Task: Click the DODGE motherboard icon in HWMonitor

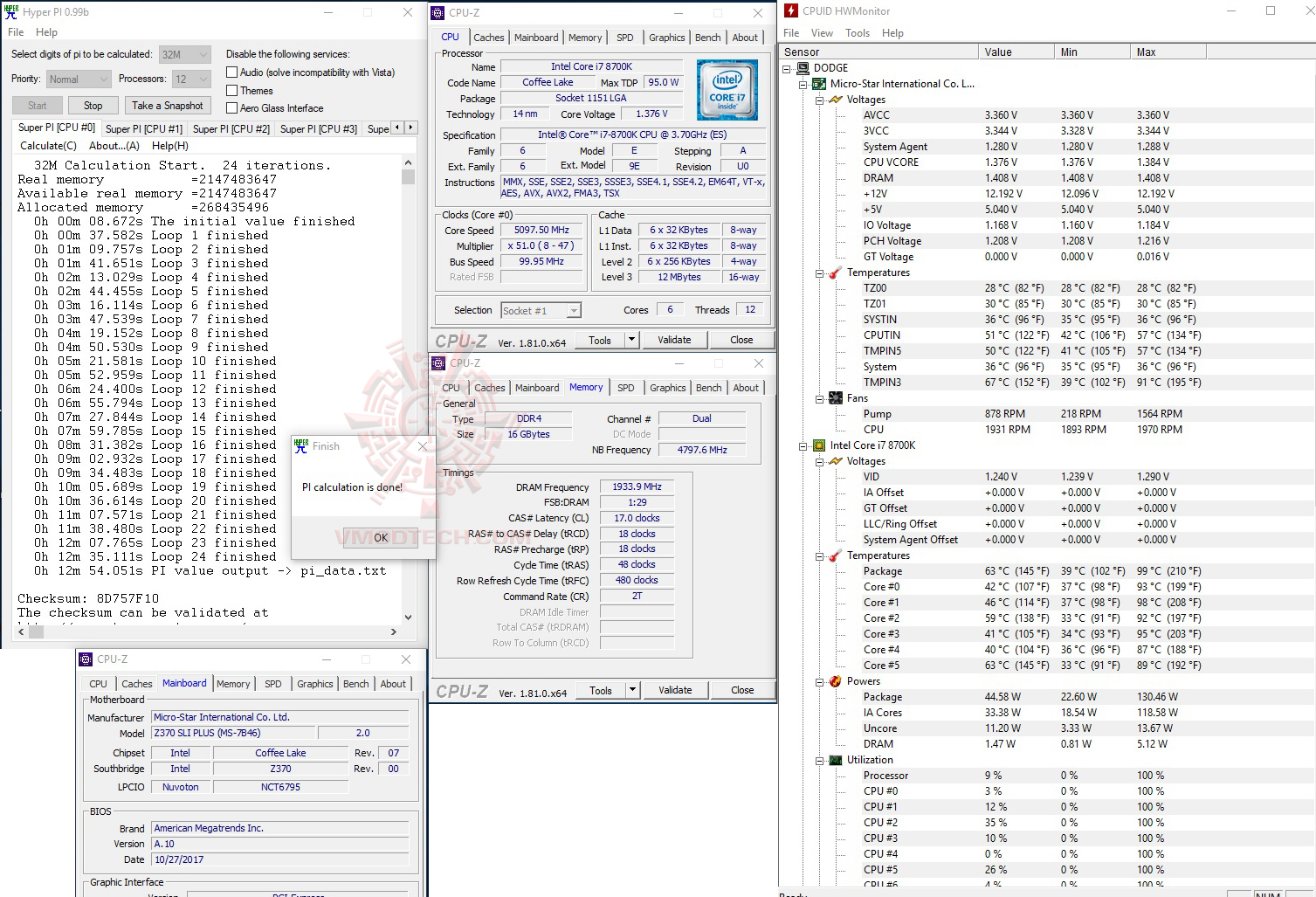Action: coord(803,67)
